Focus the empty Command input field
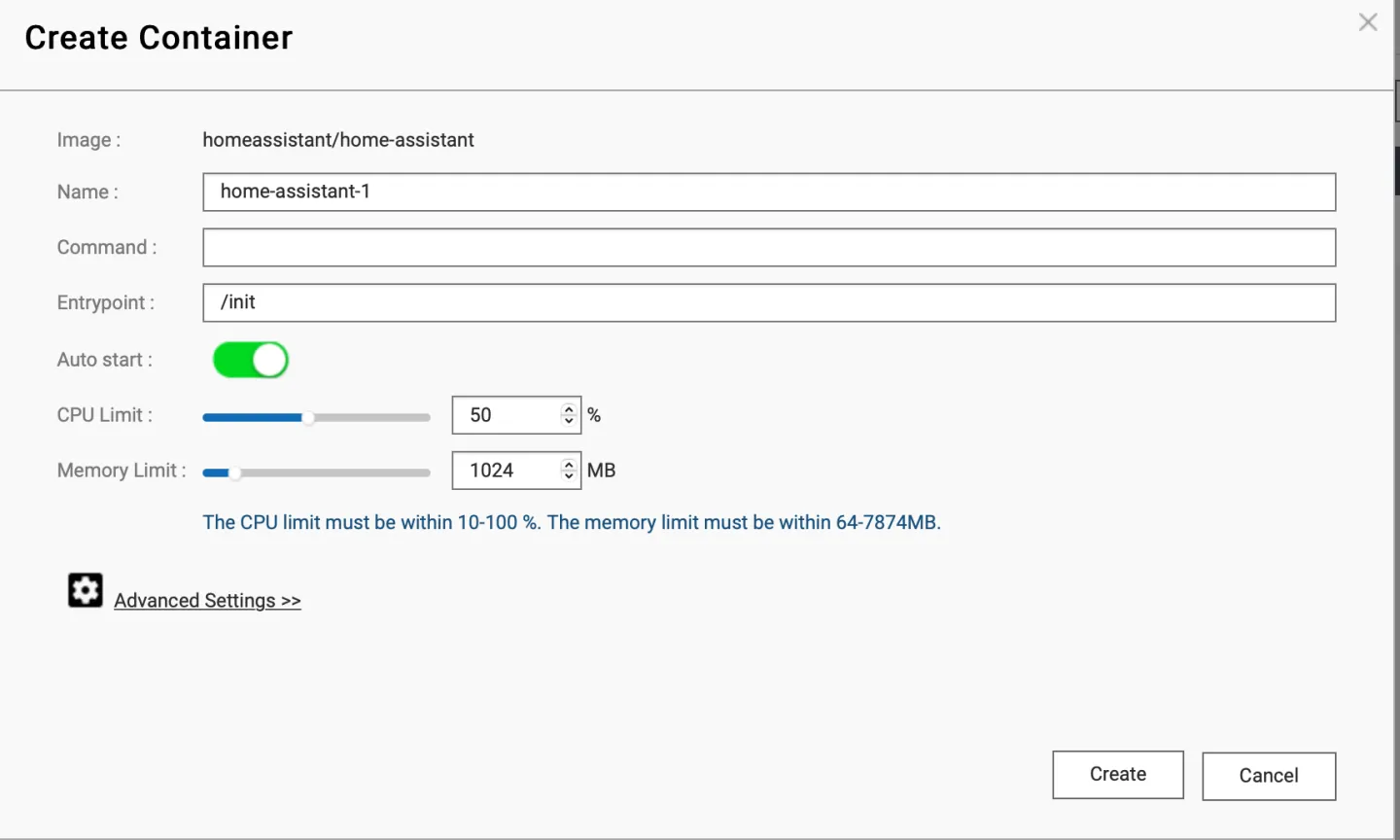Screen dimensions: 1400x840 tap(769, 247)
